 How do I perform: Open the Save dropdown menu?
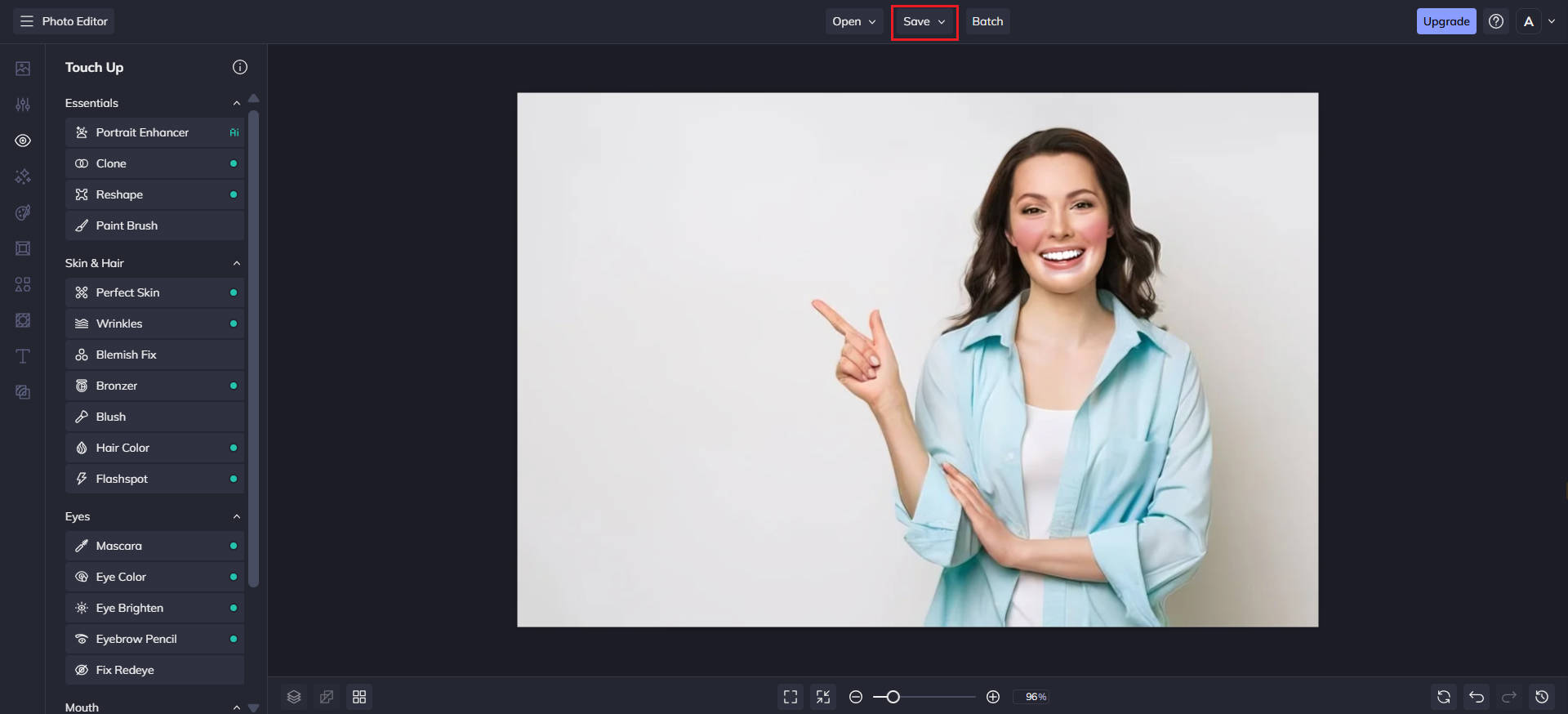(924, 21)
